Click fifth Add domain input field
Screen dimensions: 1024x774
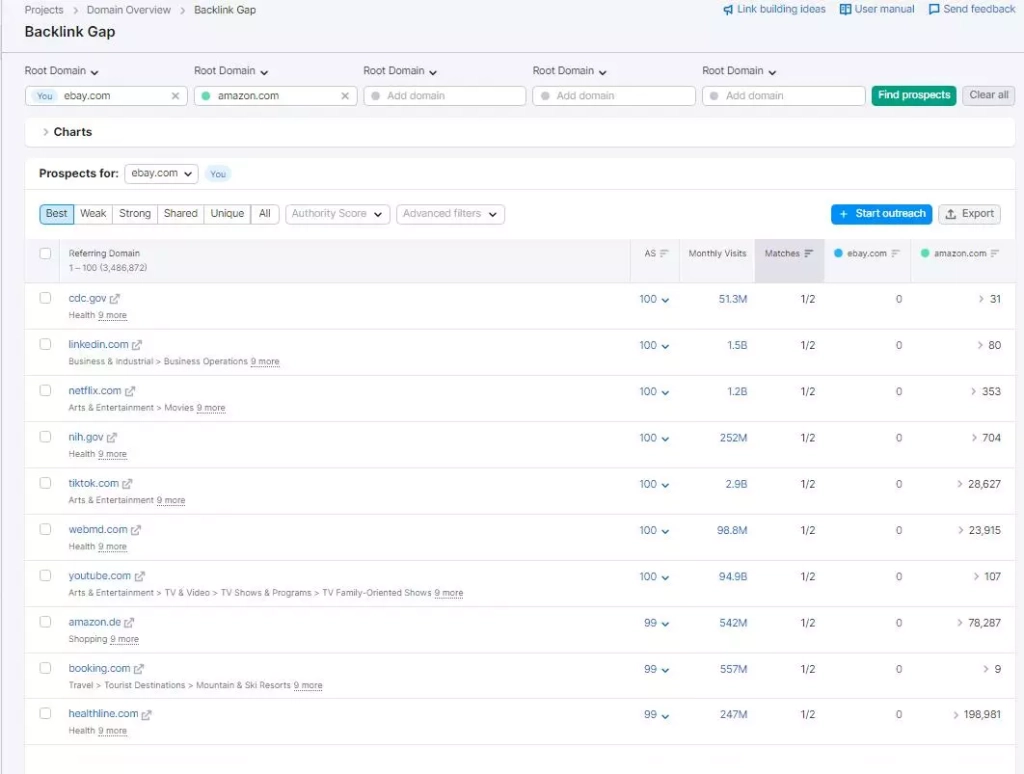[x=784, y=96]
